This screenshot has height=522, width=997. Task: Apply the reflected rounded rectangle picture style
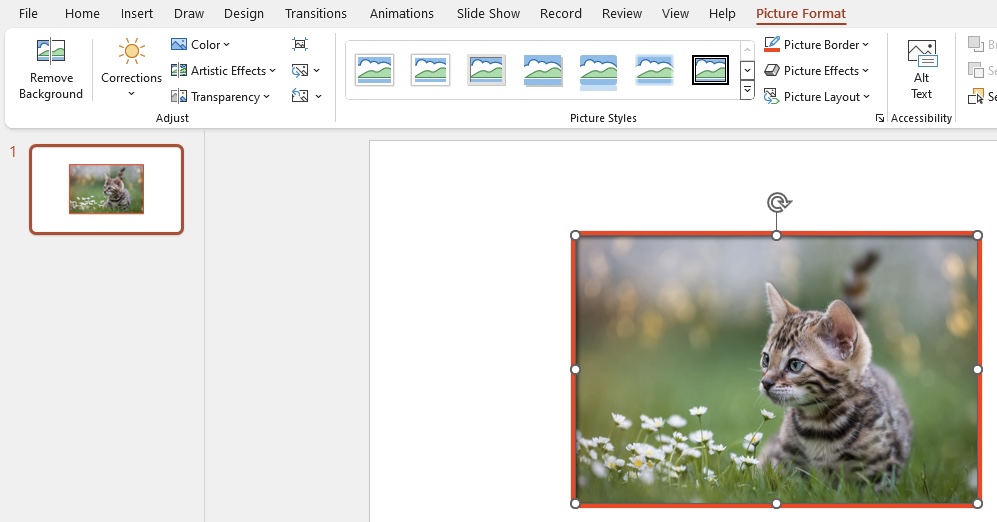pyautogui.click(x=598, y=71)
